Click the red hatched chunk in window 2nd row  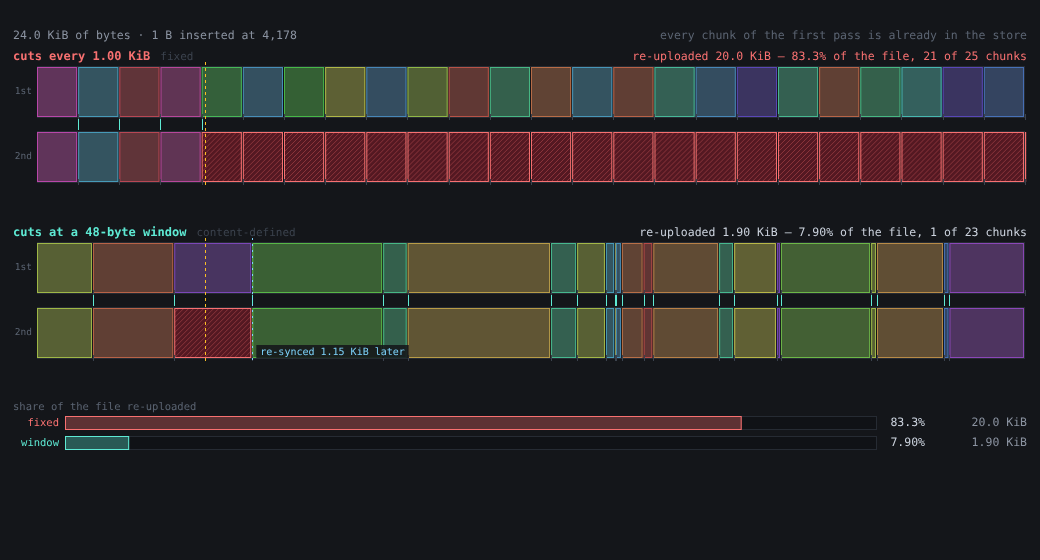[x=212, y=333]
